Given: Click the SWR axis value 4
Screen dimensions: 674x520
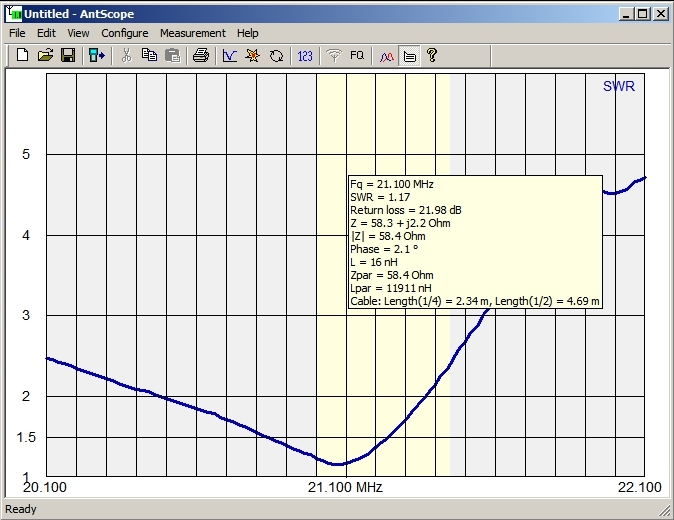Looking at the screenshot, I should point(26,235).
